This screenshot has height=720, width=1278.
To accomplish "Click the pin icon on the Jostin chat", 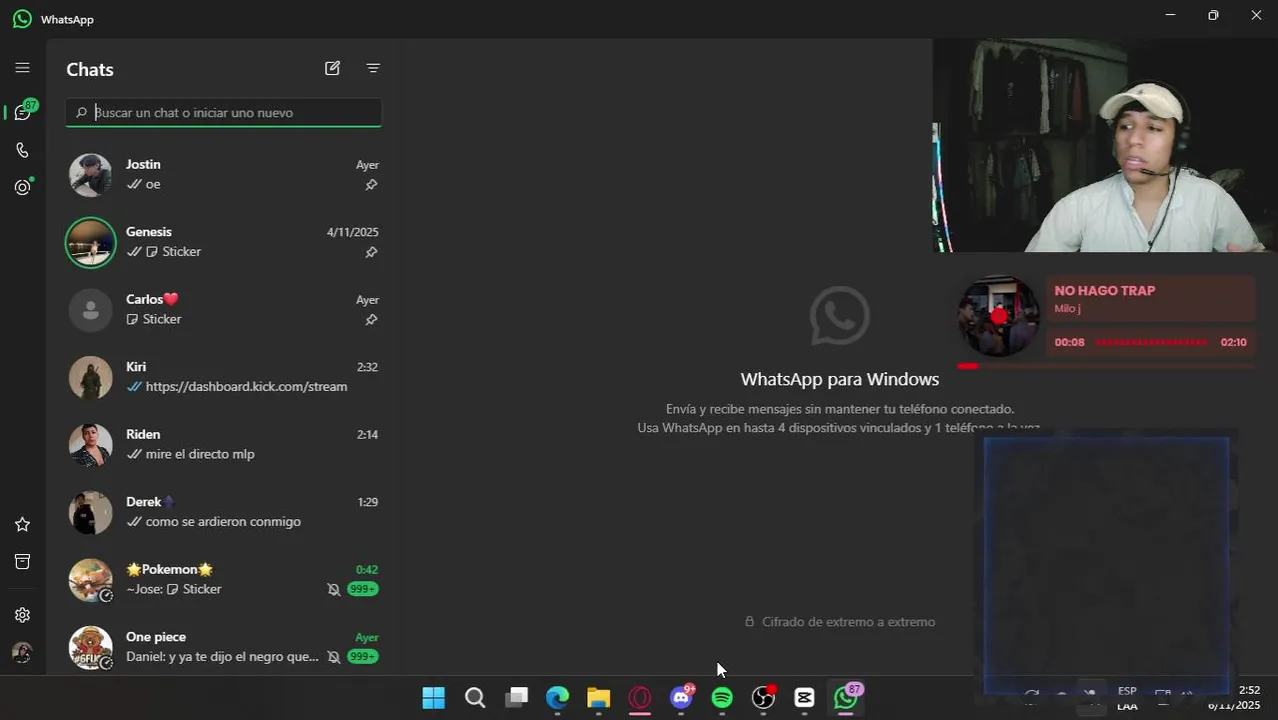I will (371, 185).
